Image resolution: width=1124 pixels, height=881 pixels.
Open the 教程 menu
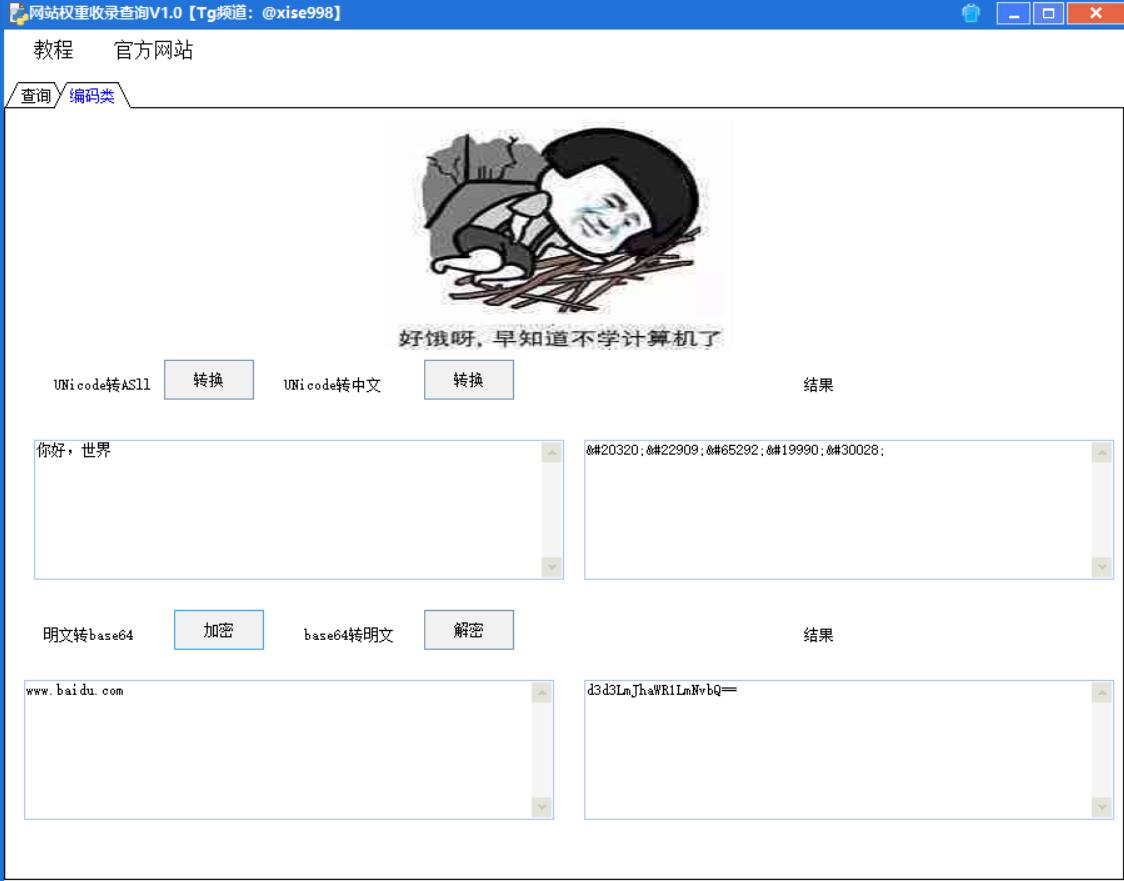pos(53,49)
